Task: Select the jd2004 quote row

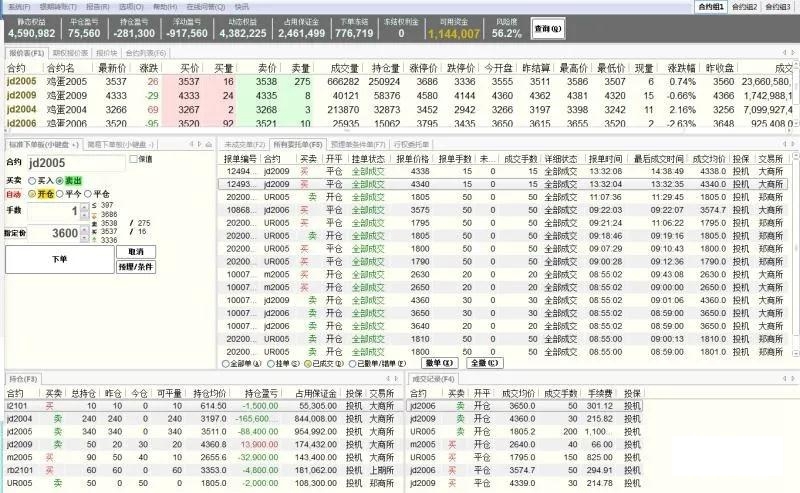Action: (398, 109)
